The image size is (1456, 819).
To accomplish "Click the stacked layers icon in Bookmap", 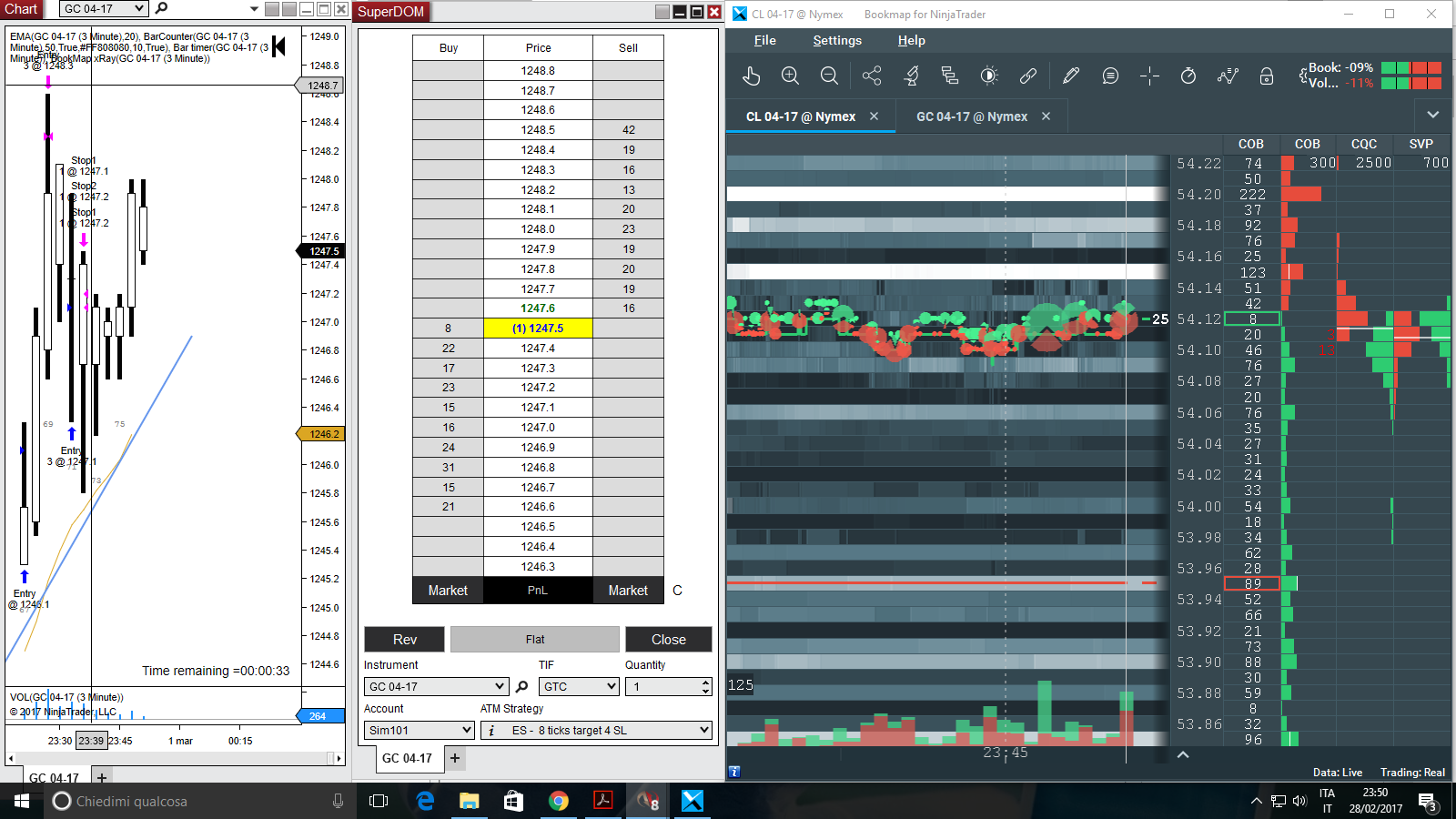I will tap(950, 76).
